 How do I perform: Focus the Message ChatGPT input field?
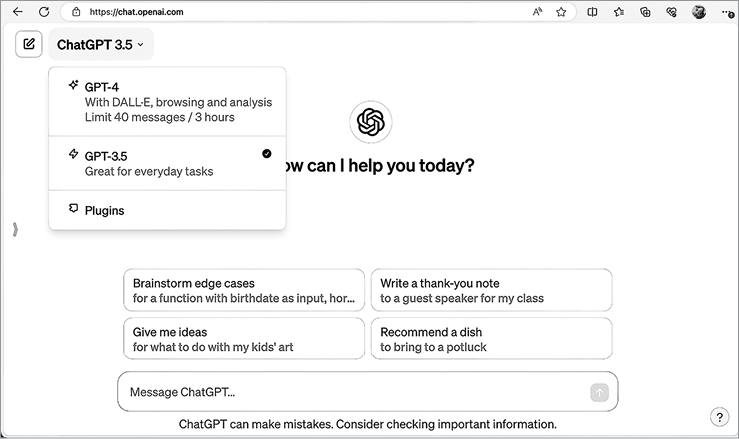(350, 393)
